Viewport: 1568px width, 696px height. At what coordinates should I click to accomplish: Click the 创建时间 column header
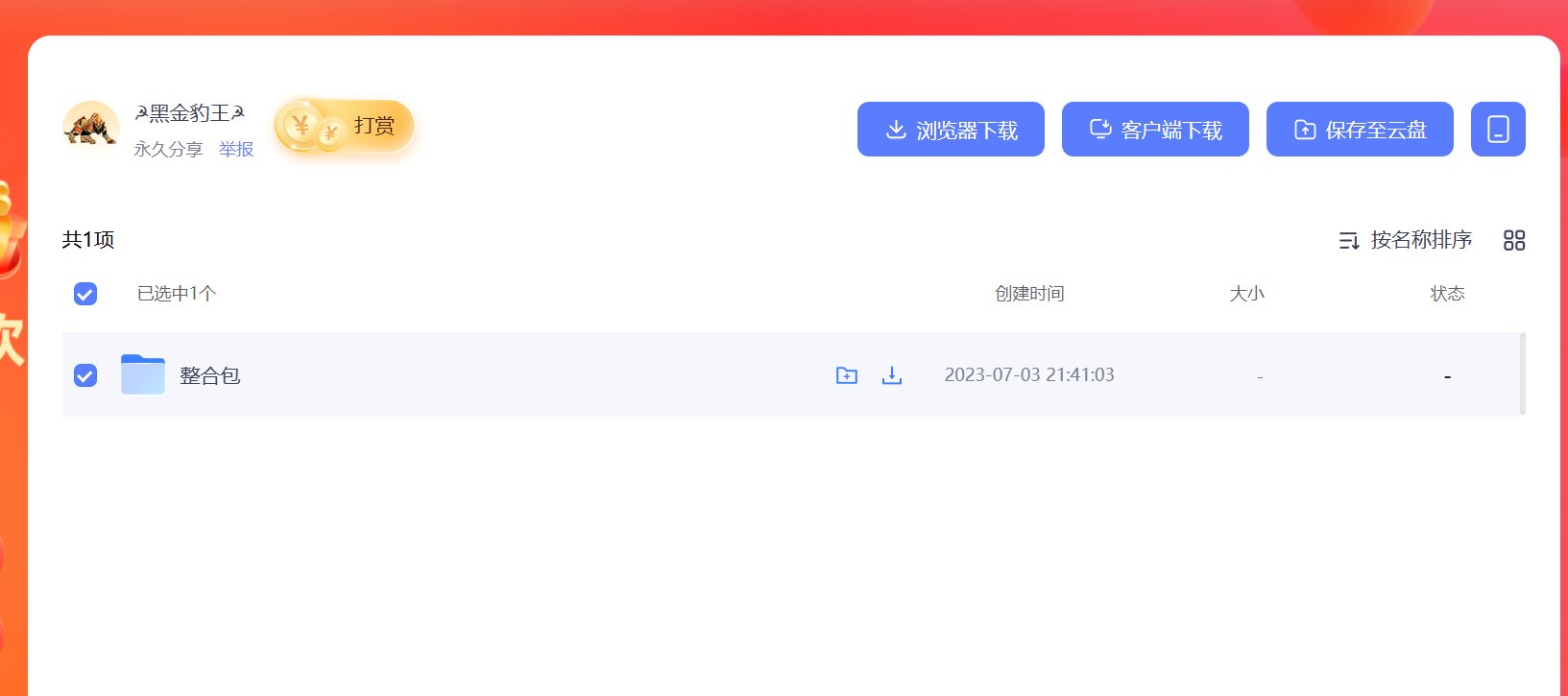[x=1029, y=294]
